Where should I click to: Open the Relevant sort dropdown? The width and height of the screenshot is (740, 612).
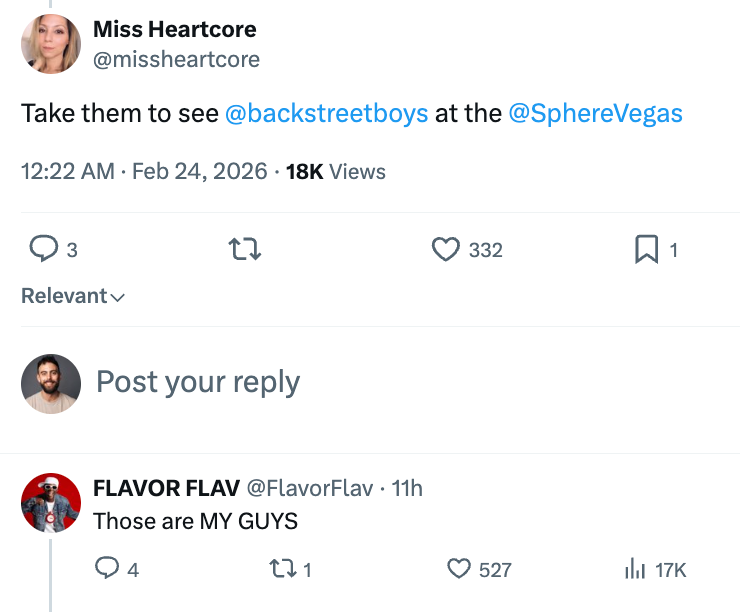coord(73,296)
